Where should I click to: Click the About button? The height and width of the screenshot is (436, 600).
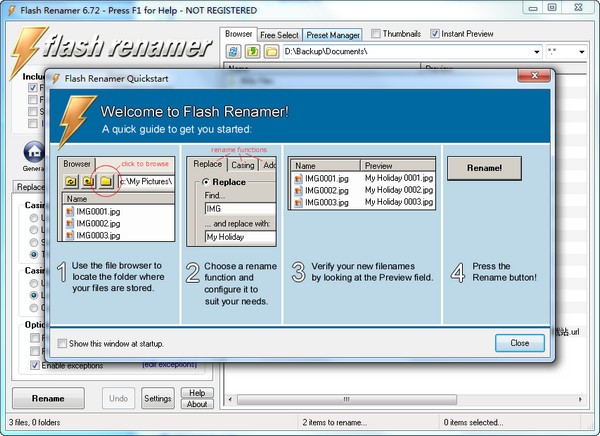point(197,404)
